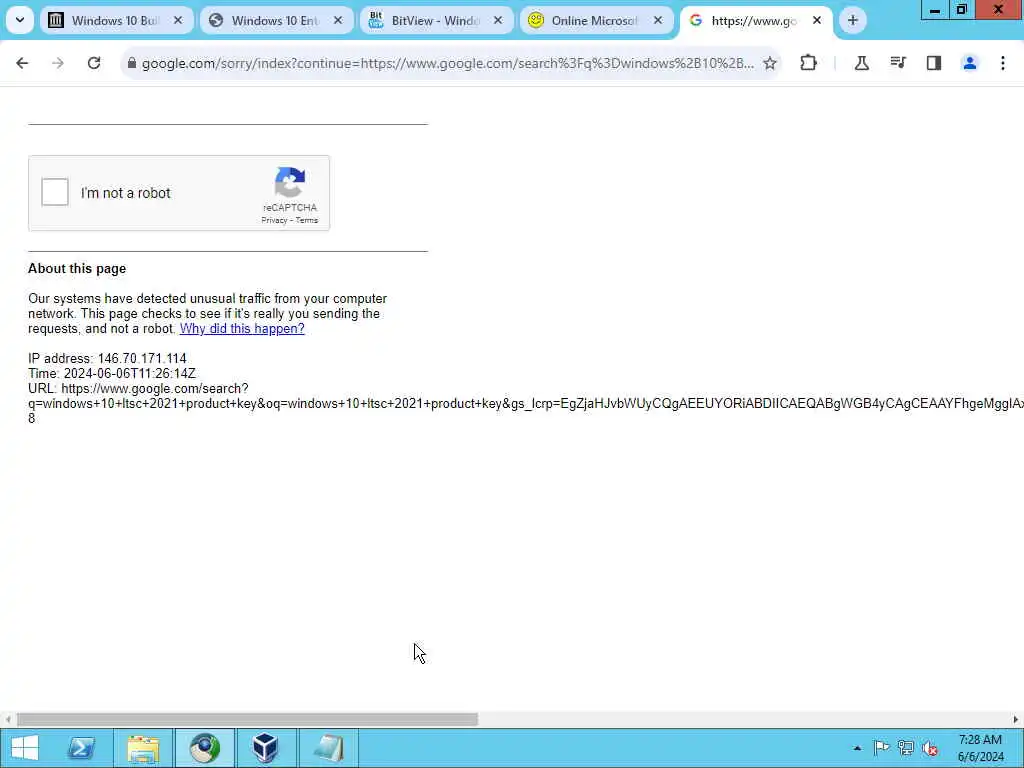Select the active google.com tab

(755, 20)
